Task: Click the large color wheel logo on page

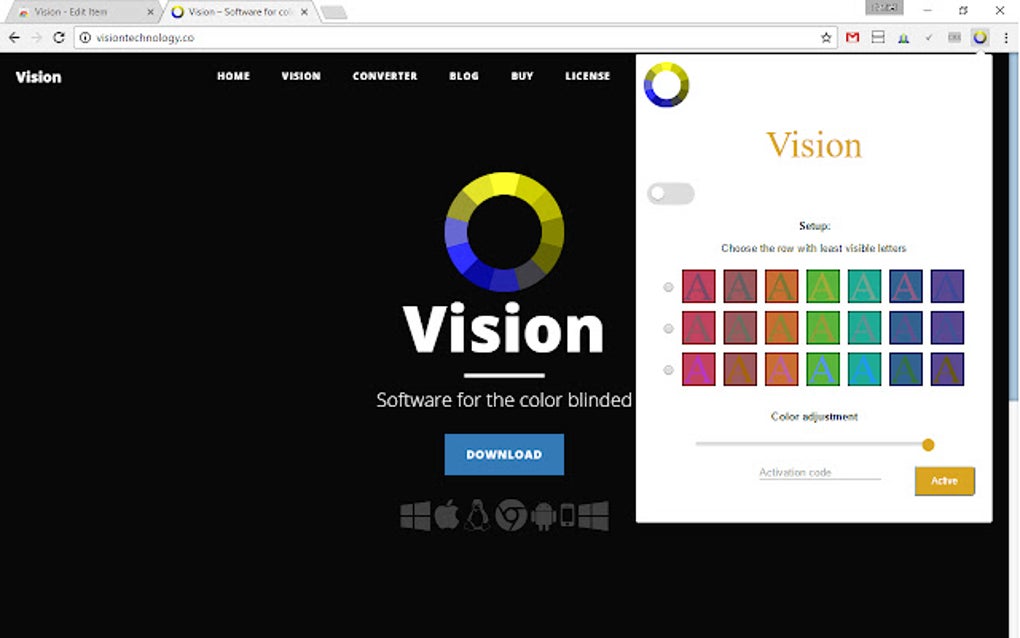Action: 504,232
